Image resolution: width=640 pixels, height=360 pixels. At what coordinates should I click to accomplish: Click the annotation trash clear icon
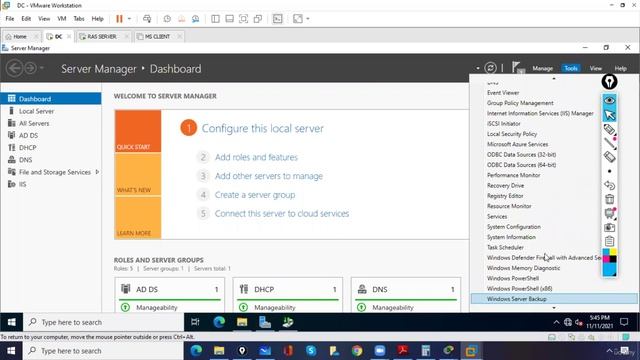pyautogui.click(x=609, y=199)
